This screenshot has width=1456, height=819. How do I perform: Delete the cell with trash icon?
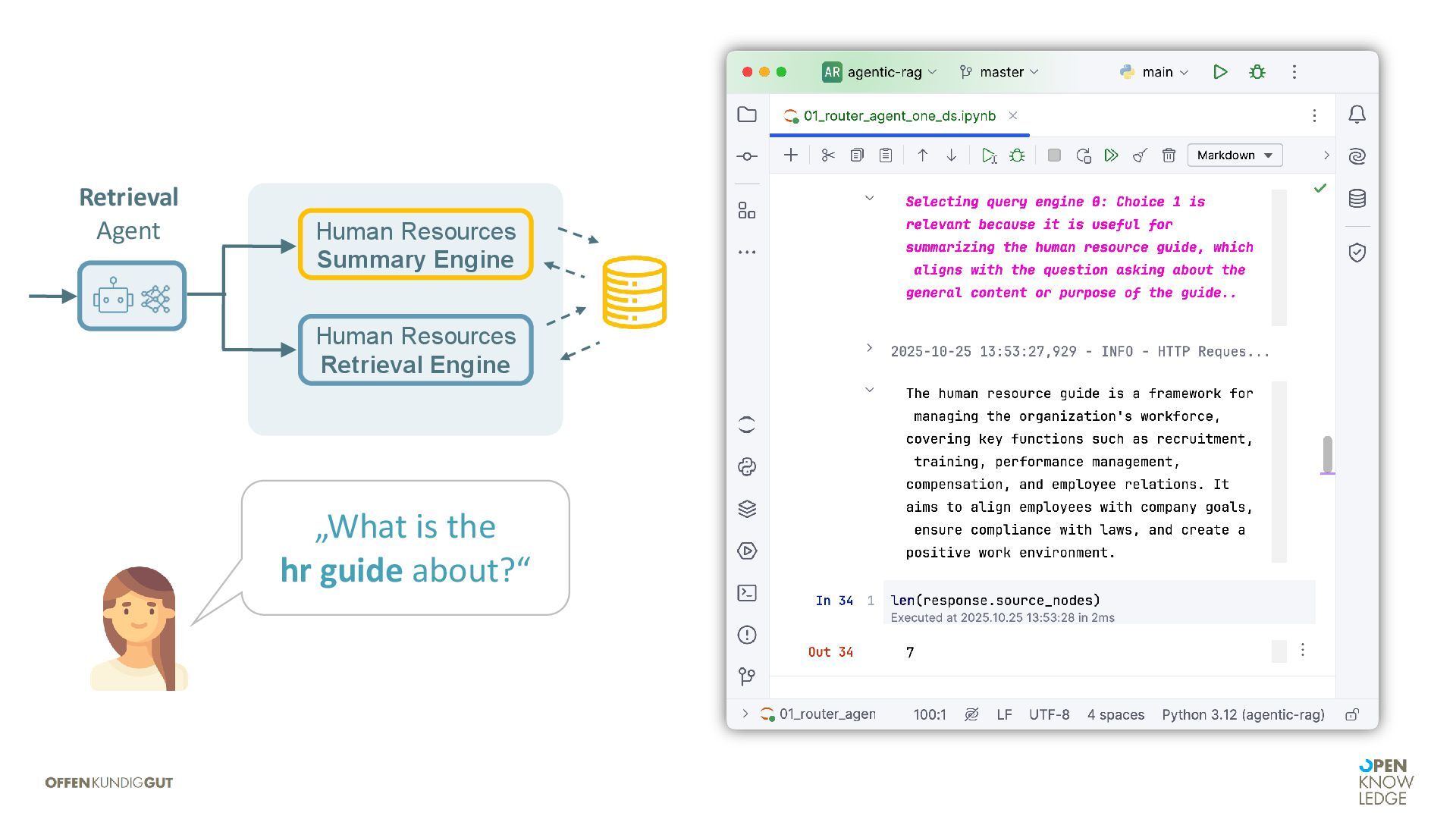(x=1169, y=155)
